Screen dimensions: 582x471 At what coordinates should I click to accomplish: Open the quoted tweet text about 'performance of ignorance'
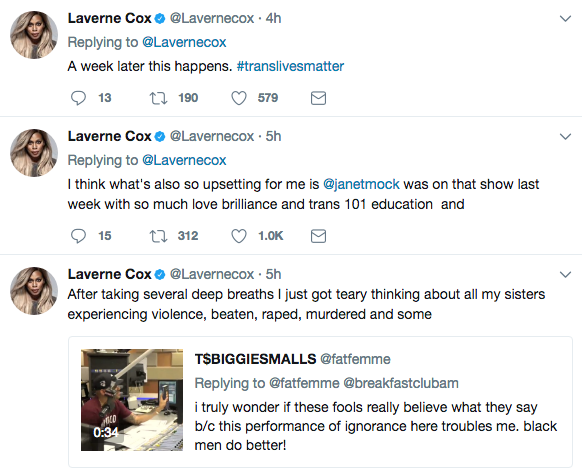(x=376, y=426)
